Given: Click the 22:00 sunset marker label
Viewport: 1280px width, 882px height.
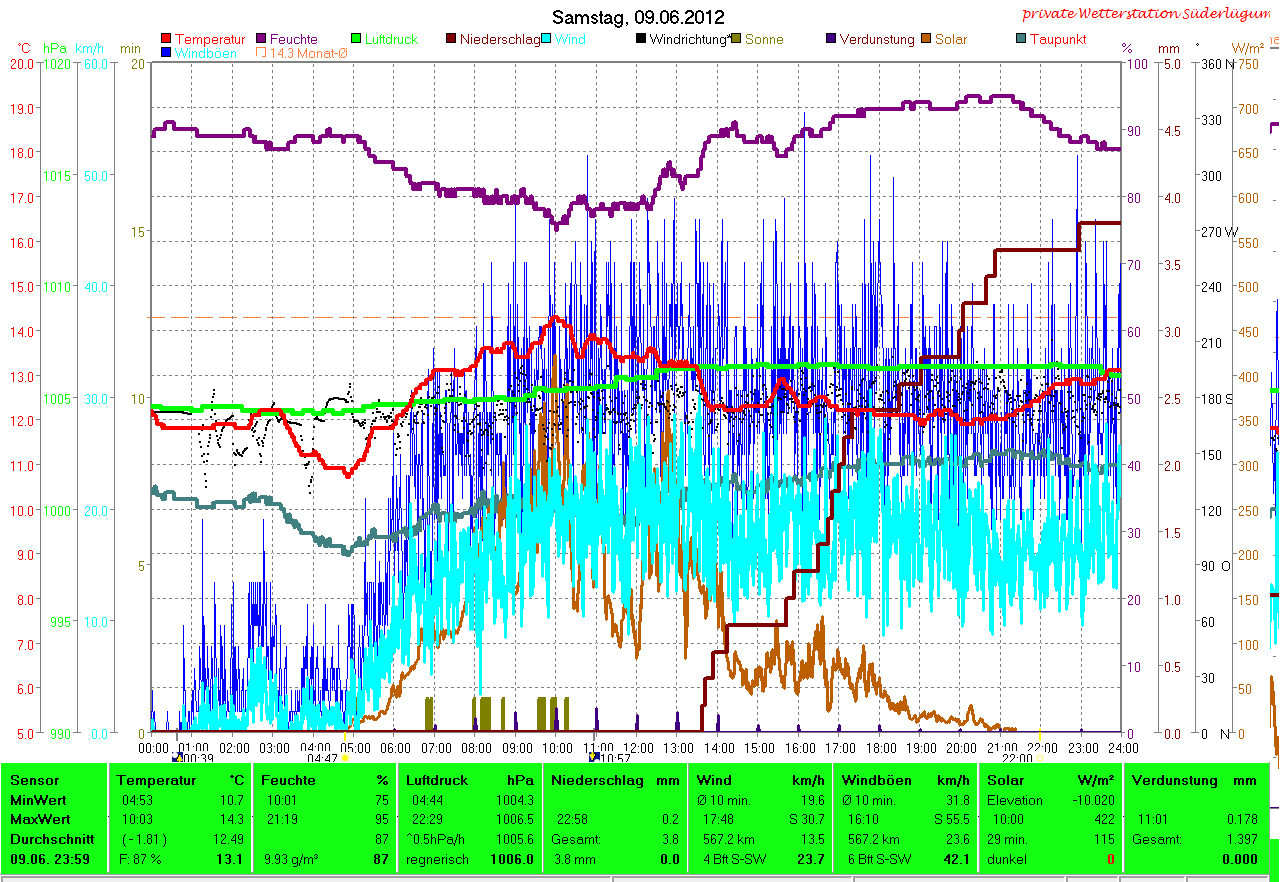Looking at the screenshot, I should coord(1016,758).
